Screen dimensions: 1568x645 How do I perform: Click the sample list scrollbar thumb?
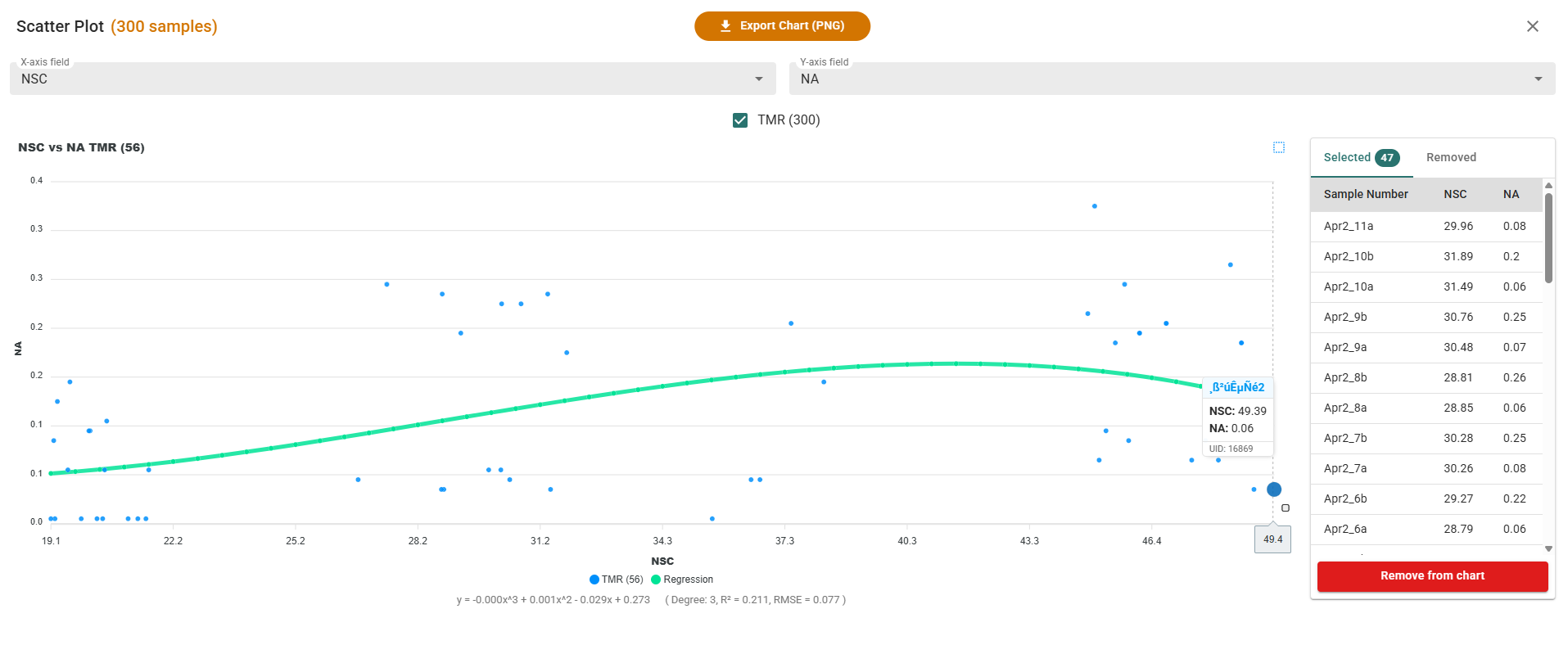click(x=1548, y=238)
